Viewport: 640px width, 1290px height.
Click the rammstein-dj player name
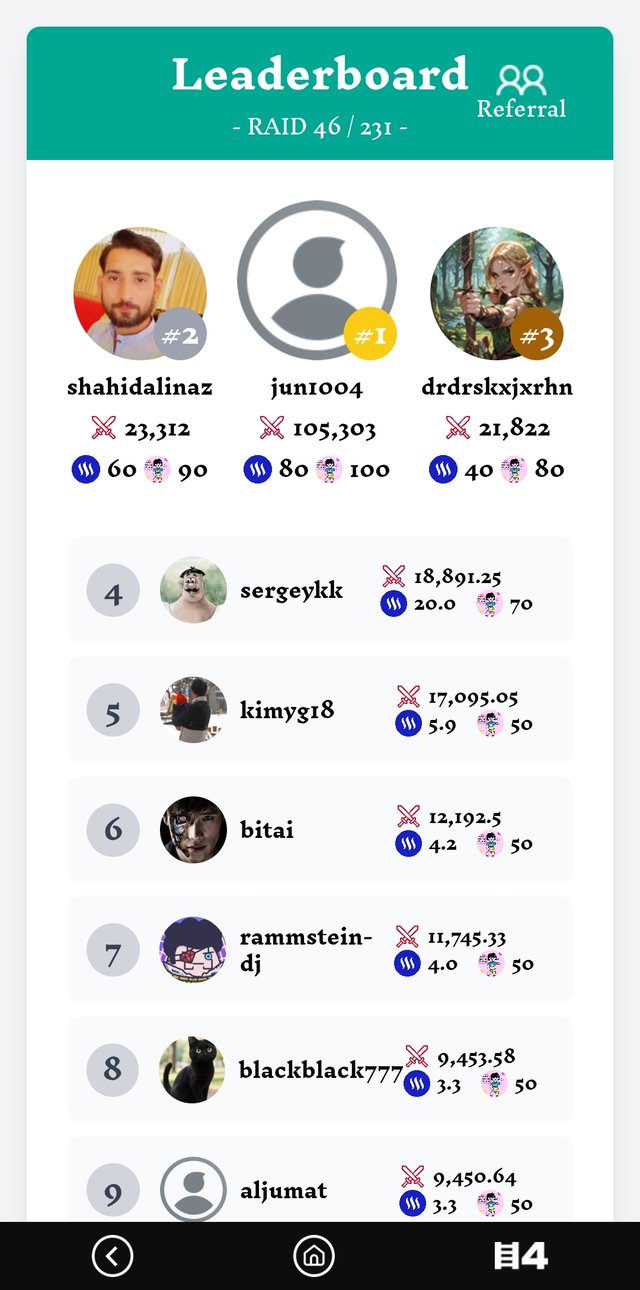click(305, 950)
